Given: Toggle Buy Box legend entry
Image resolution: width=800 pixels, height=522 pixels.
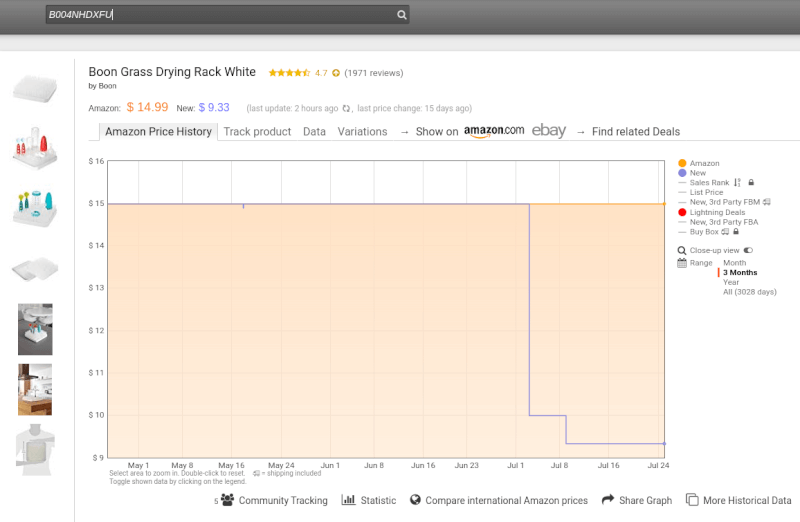Looking at the screenshot, I should (x=704, y=232).
